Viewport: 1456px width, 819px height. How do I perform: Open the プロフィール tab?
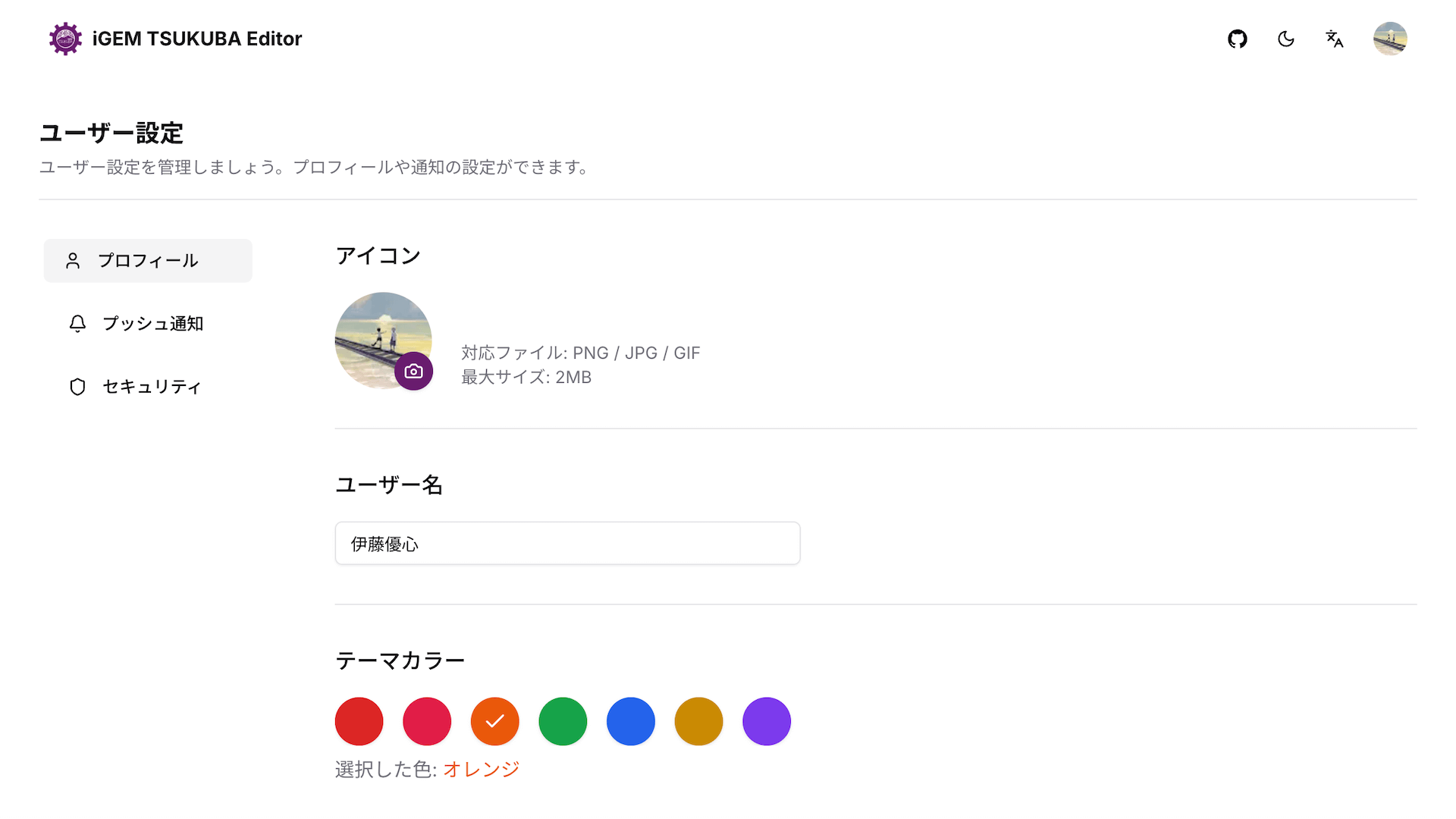[x=148, y=260]
